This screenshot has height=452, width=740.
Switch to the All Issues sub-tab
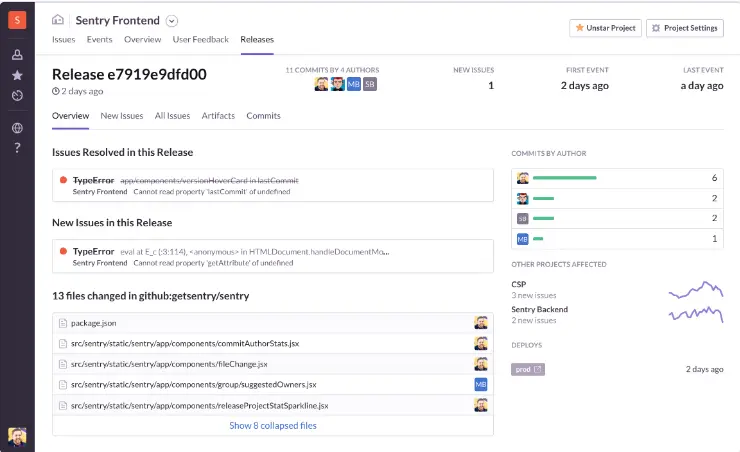click(x=172, y=116)
